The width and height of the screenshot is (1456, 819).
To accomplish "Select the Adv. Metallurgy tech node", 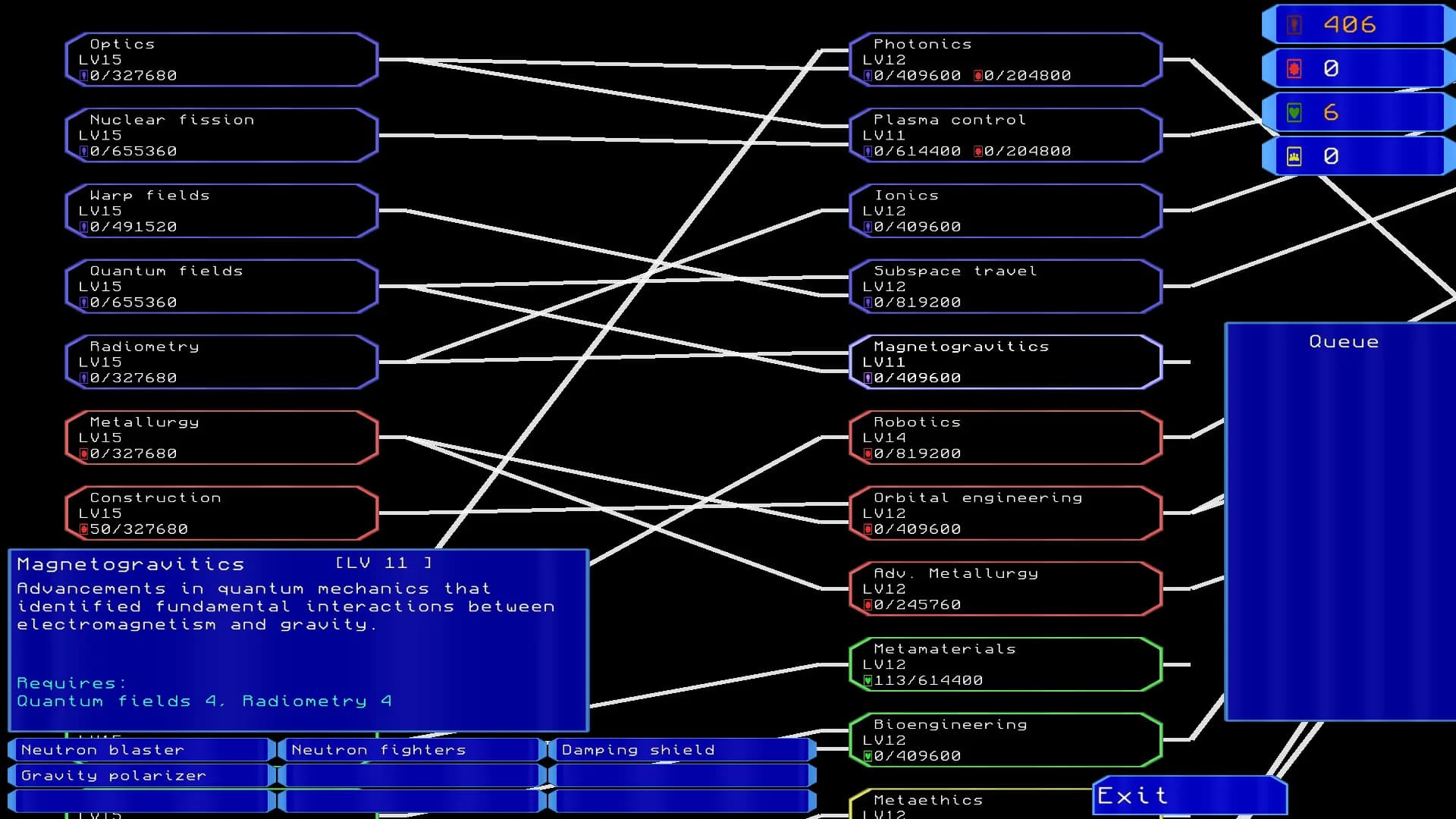I will click(x=1006, y=589).
